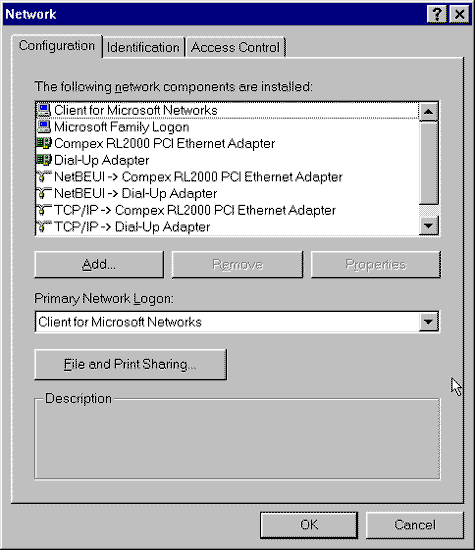Click the components list scroll-down arrow

tap(428, 226)
